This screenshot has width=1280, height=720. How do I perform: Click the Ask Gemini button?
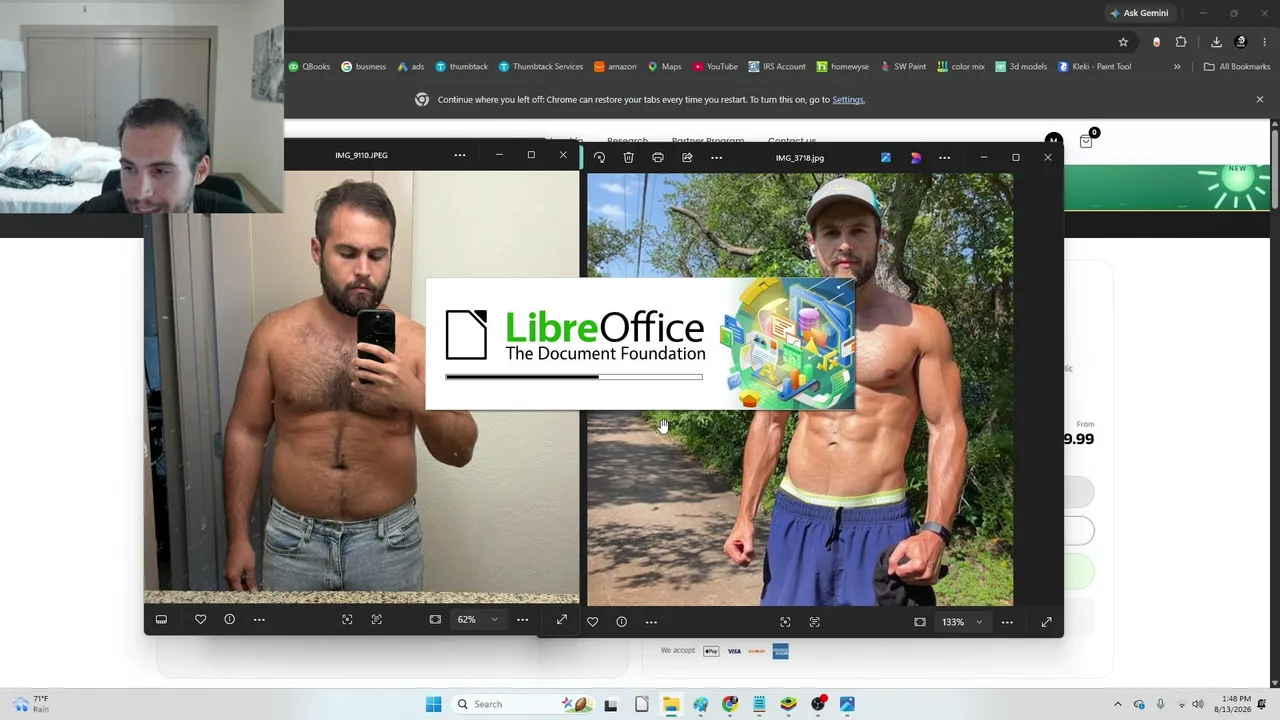(x=1139, y=13)
